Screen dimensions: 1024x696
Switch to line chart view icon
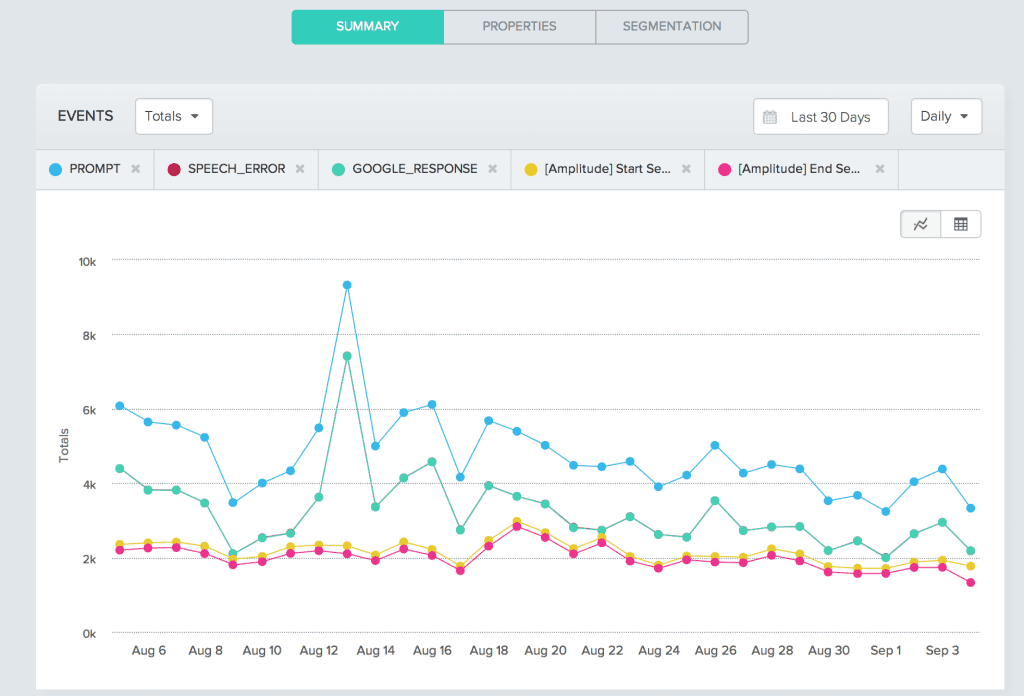[921, 224]
